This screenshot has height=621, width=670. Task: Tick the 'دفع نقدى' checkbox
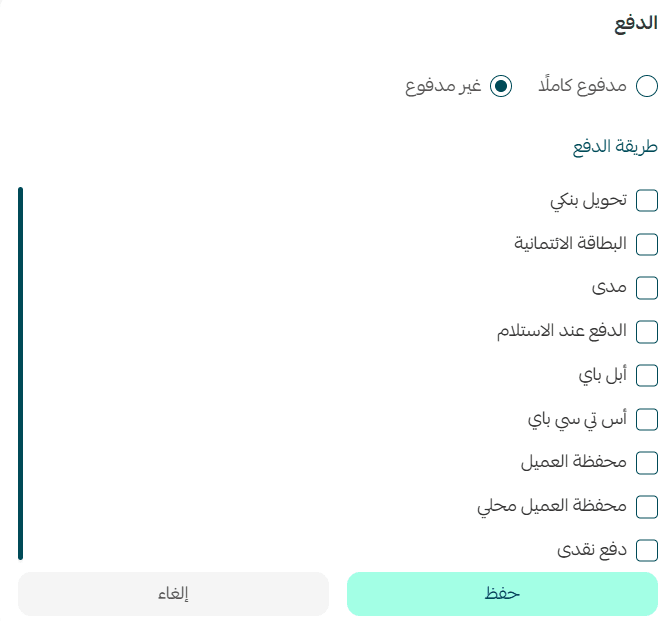[x=647, y=549]
